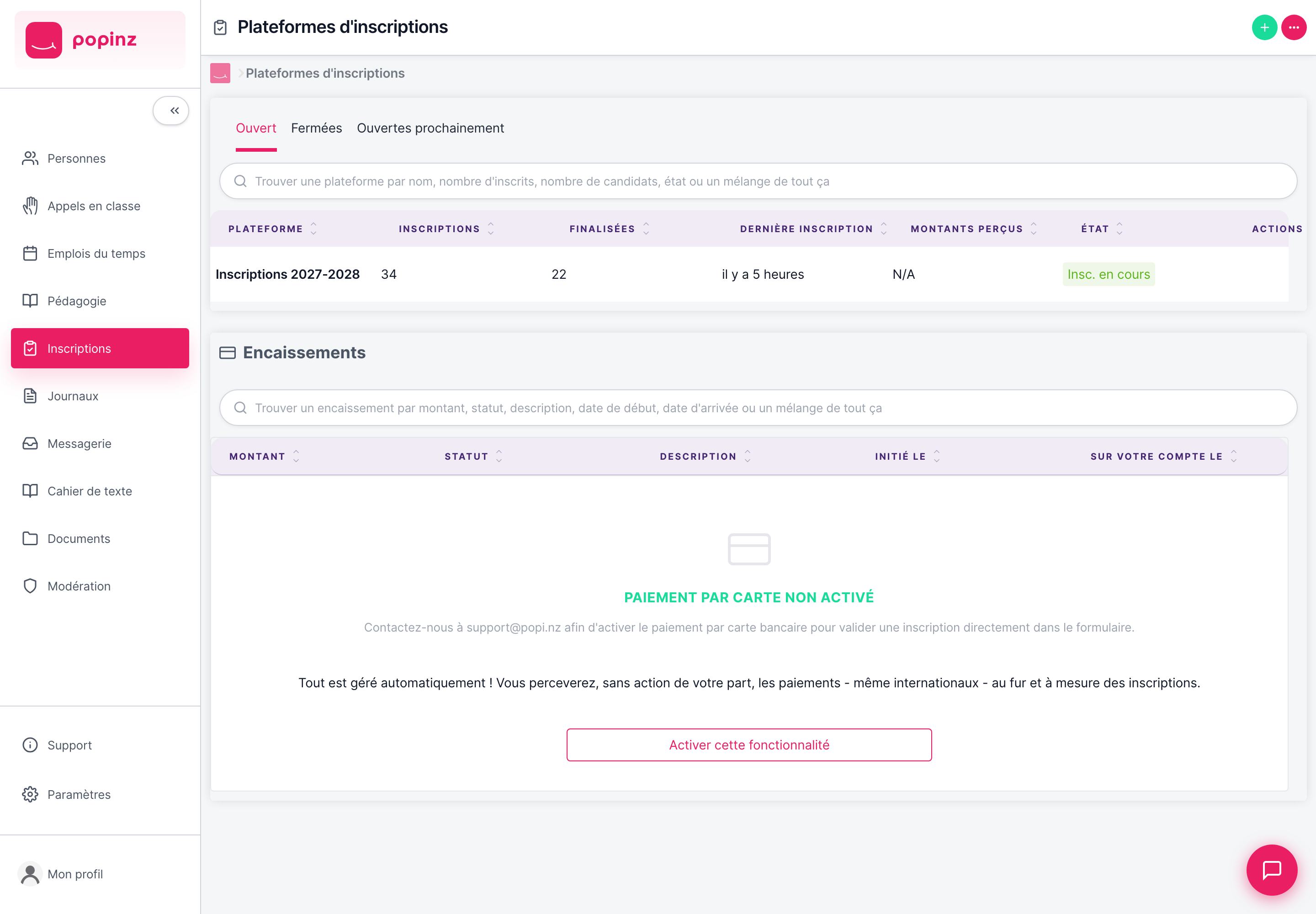This screenshot has width=1316, height=914.
Task: Click the '22' finalisées count cell
Action: point(559,274)
